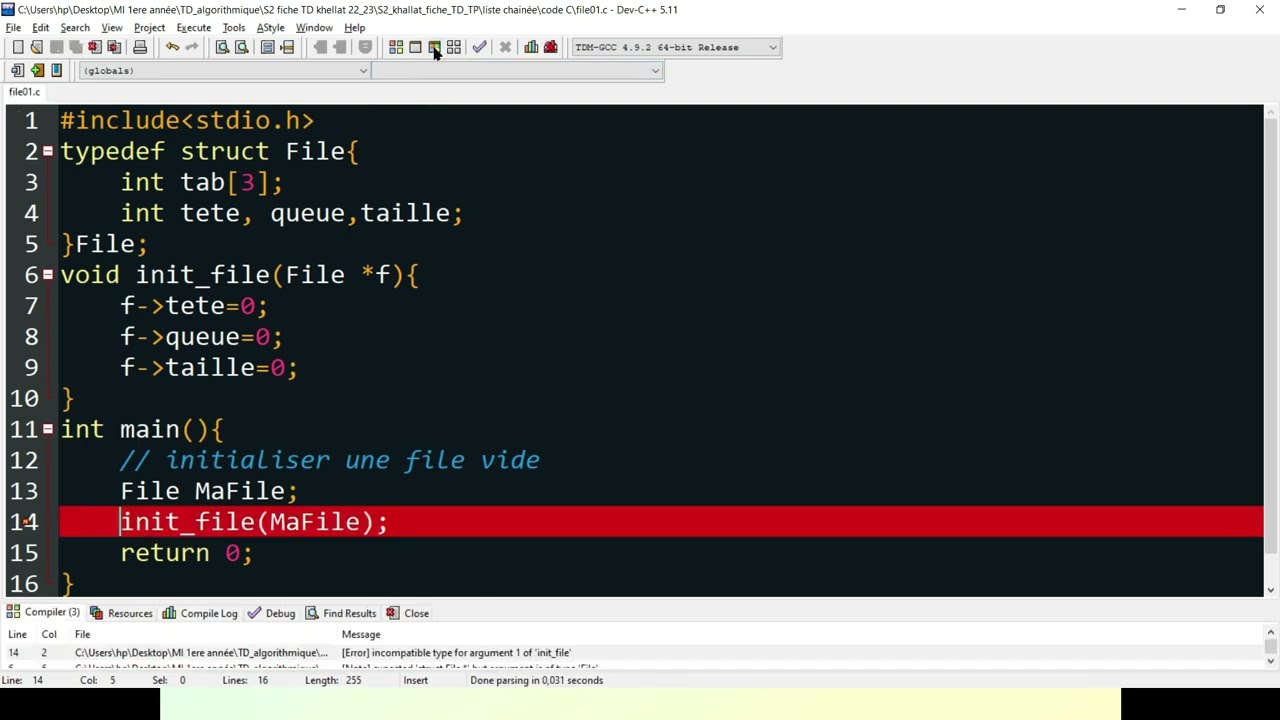This screenshot has width=1280, height=720.
Task: Click the Undo arrow icon
Action: 172,47
